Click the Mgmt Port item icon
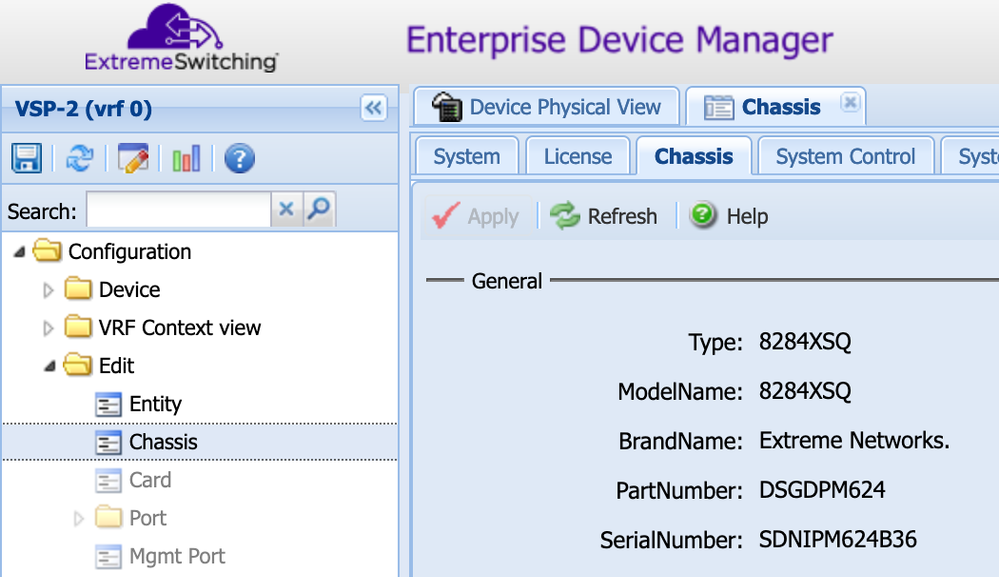The width and height of the screenshot is (999, 577). coord(108,557)
